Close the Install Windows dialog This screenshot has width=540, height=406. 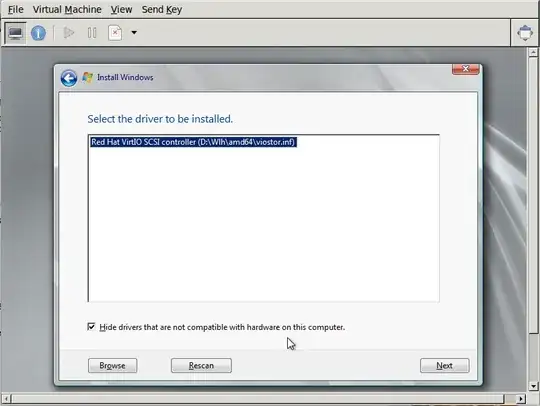tap(466, 69)
